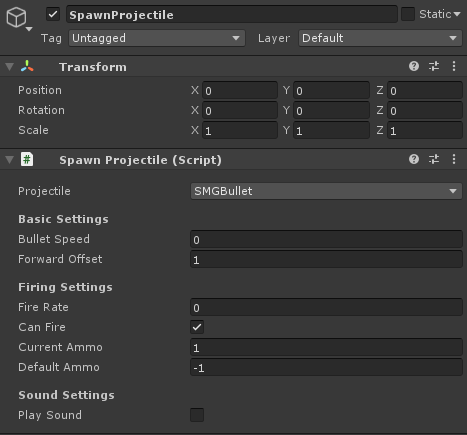Open the Tag dropdown showing Untagged
Viewport: 467px width, 435px height.
coord(157,38)
